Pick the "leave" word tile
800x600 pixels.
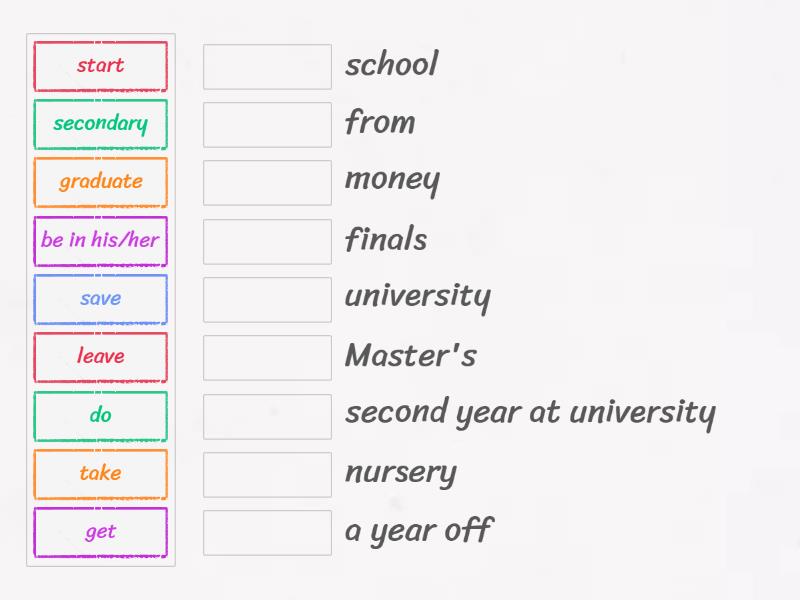[100, 357]
